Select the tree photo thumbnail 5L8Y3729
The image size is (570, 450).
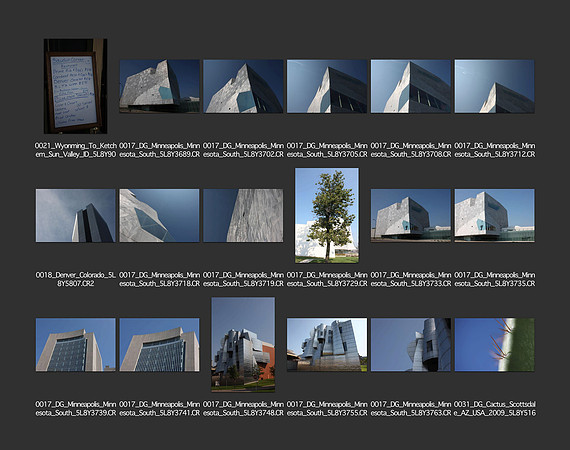click(x=327, y=216)
